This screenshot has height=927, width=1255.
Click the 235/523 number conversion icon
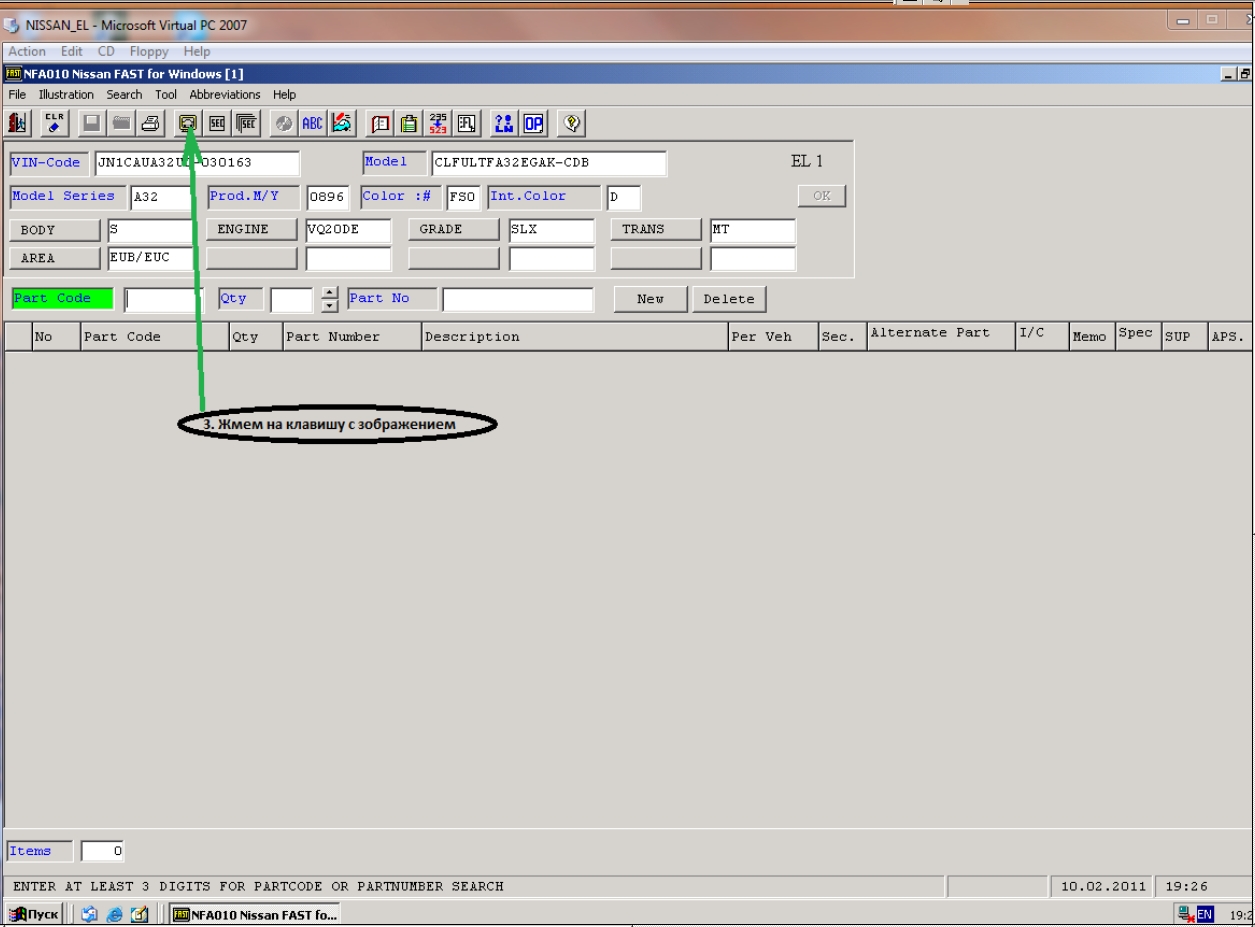coord(438,123)
